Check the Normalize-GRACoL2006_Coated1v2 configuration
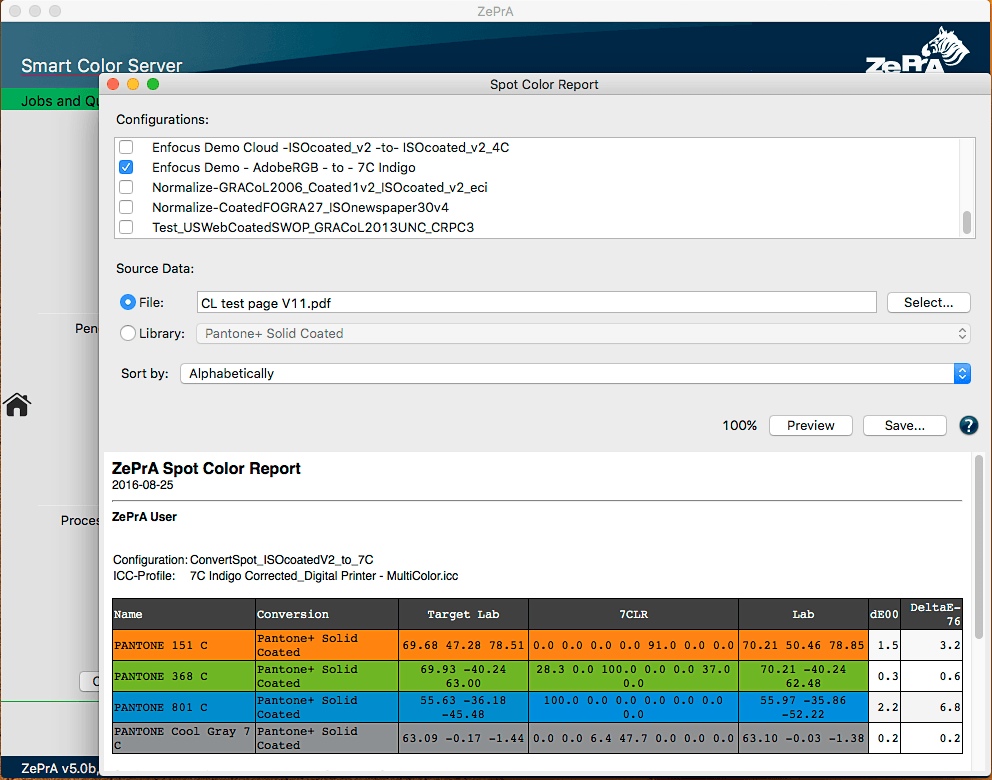This screenshot has width=992, height=780. (x=126, y=186)
